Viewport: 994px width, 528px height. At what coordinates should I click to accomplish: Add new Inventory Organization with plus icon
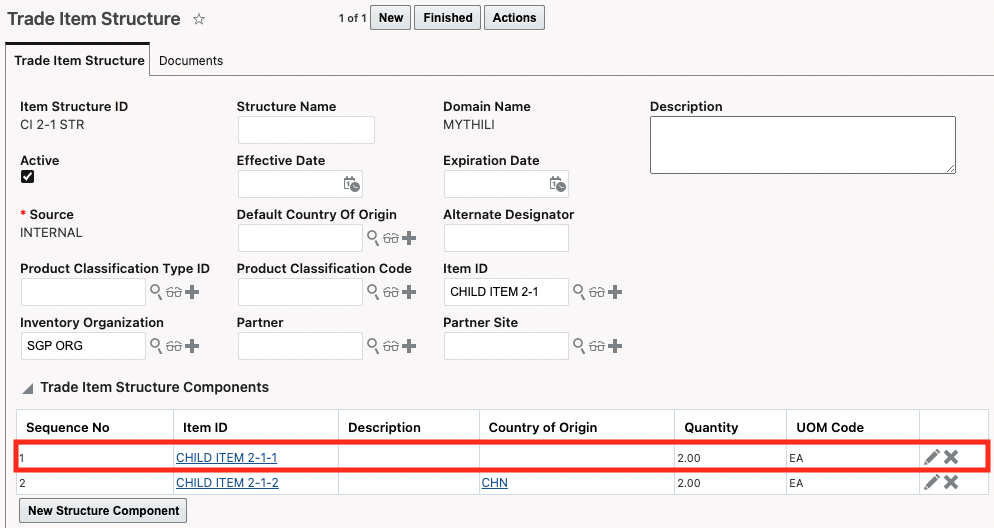tap(192, 346)
